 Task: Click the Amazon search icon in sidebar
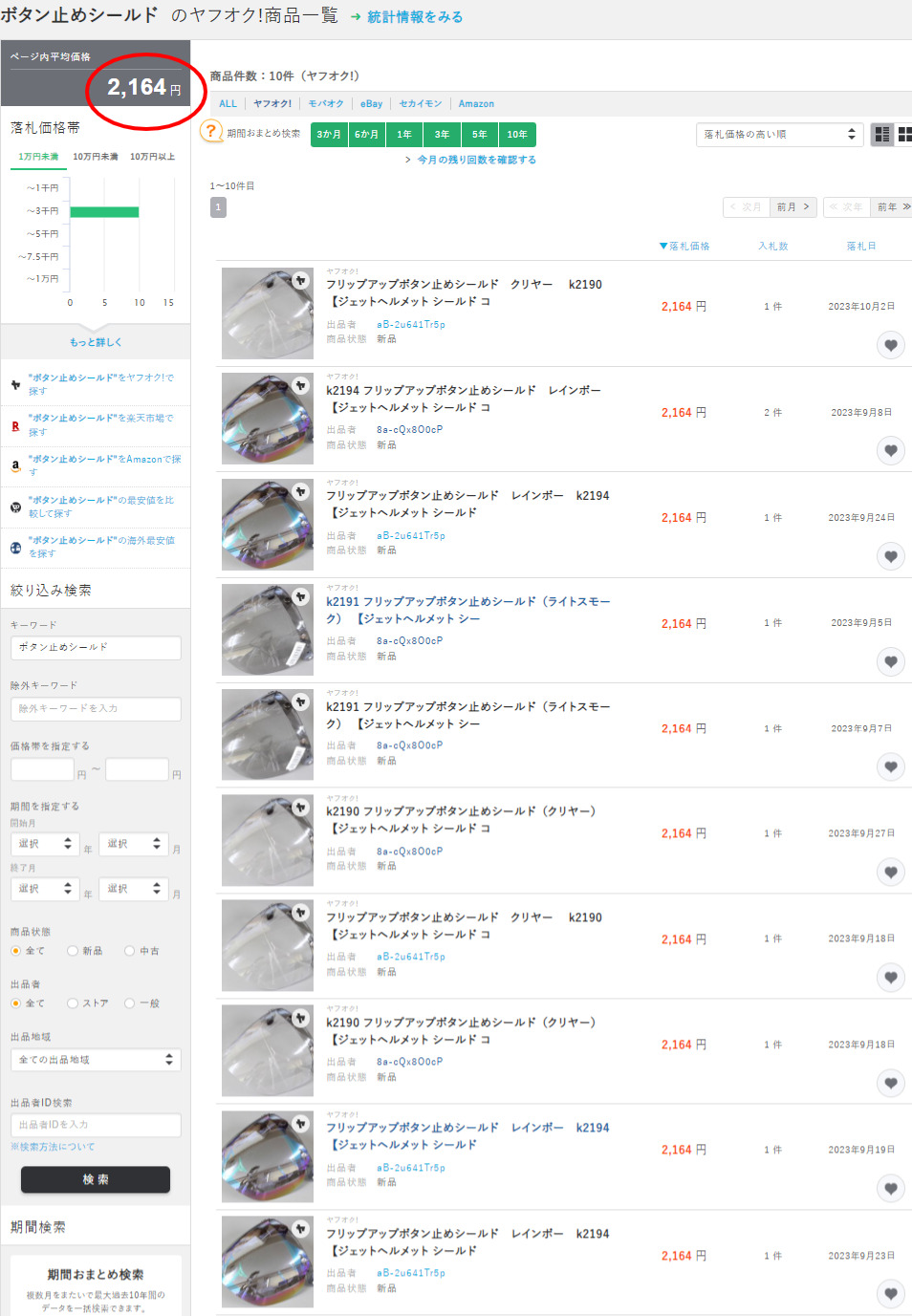(x=15, y=466)
